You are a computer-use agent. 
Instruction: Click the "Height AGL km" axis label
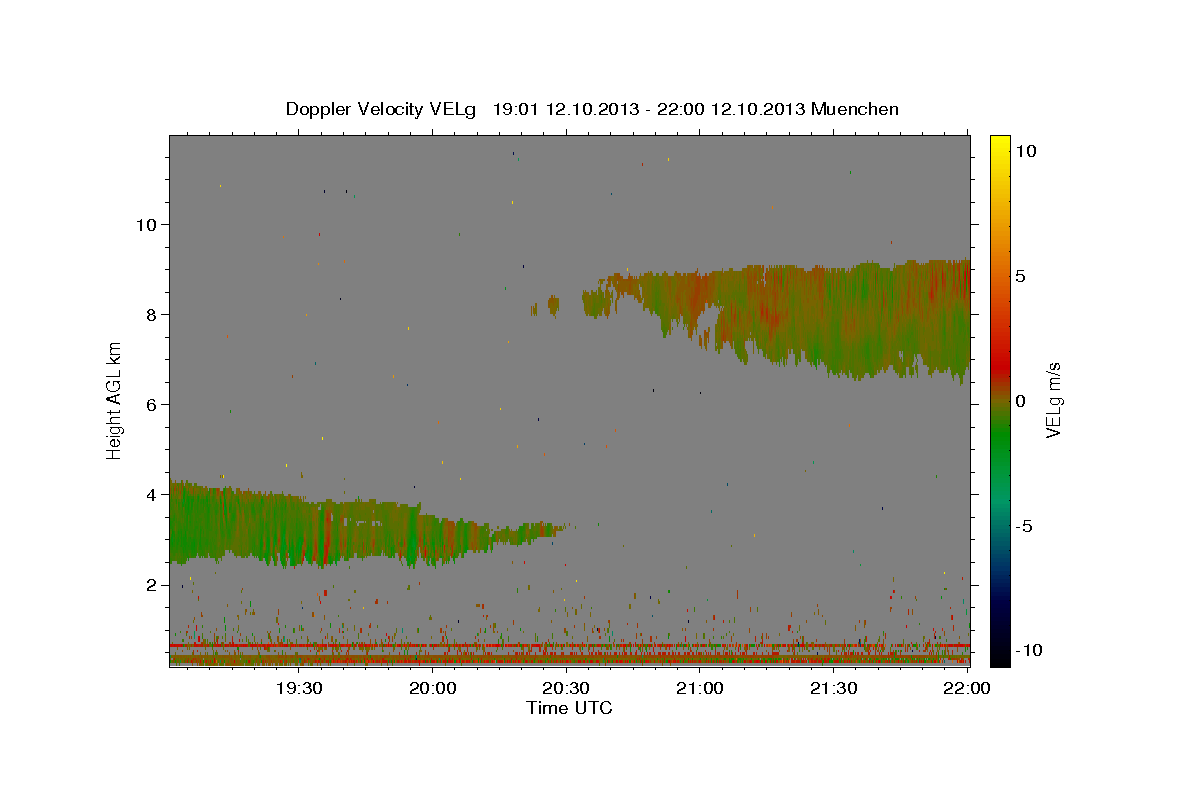(x=114, y=401)
